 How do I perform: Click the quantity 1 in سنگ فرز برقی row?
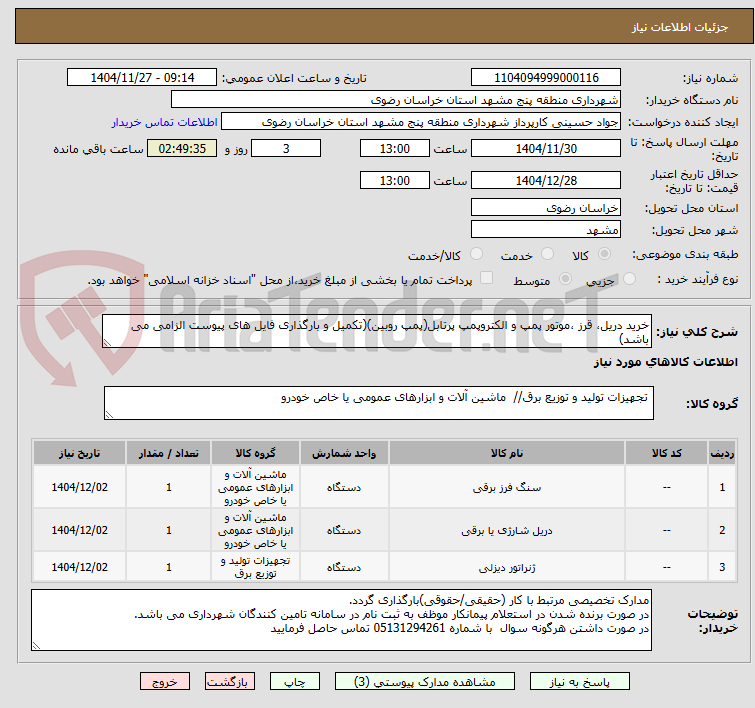169,487
